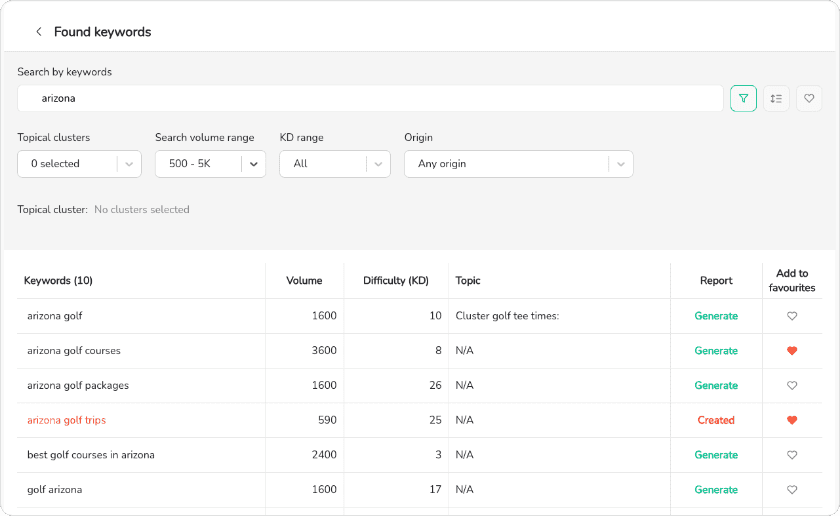Click the arizona golf trips keyword link
The height and width of the screenshot is (516, 840).
pyautogui.click(x=66, y=421)
